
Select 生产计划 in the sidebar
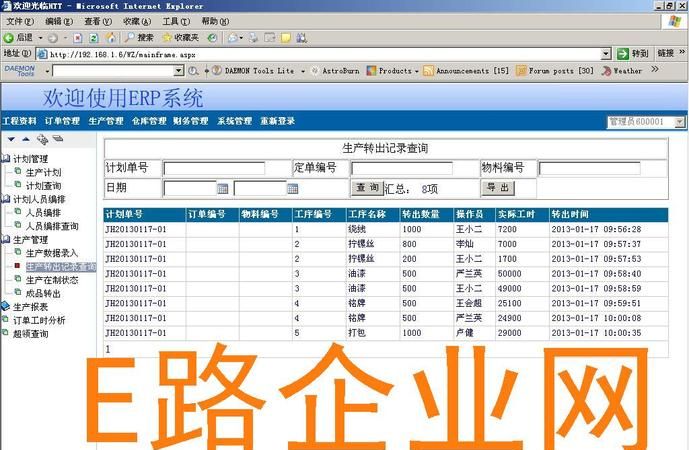[44, 172]
